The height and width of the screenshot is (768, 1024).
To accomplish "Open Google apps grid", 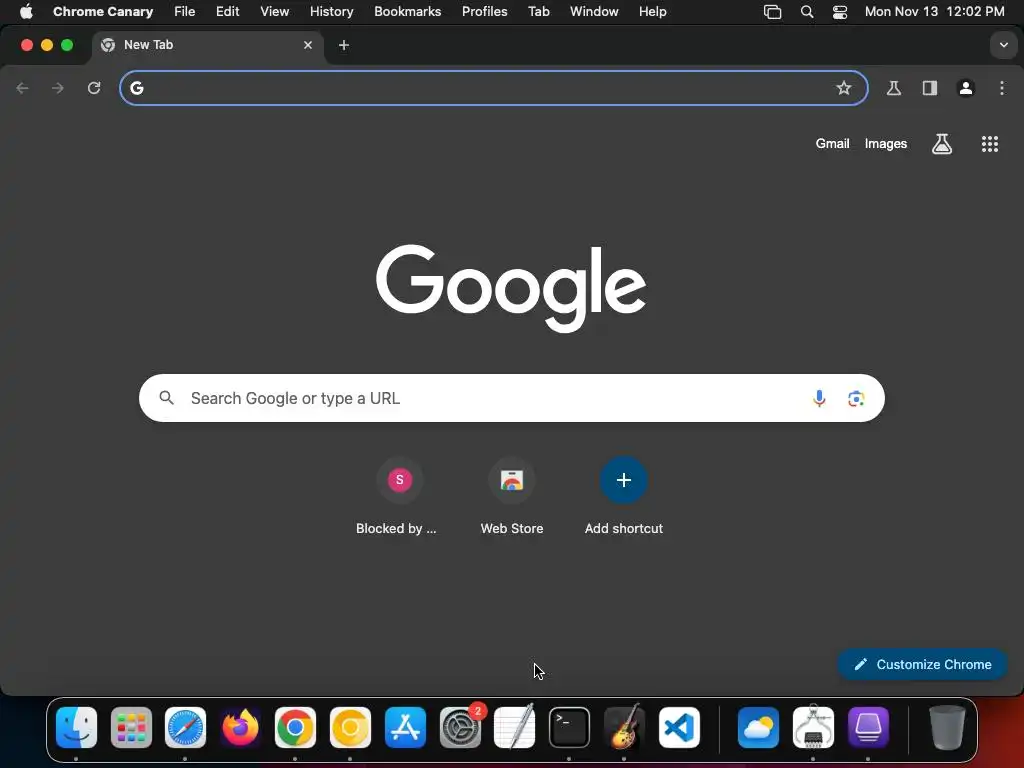I will (990, 144).
